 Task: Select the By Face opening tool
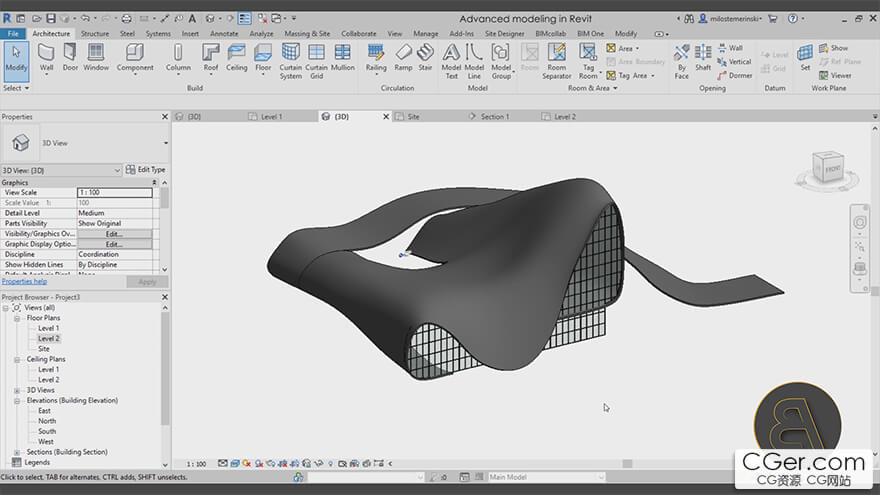click(x=681, y=61)
